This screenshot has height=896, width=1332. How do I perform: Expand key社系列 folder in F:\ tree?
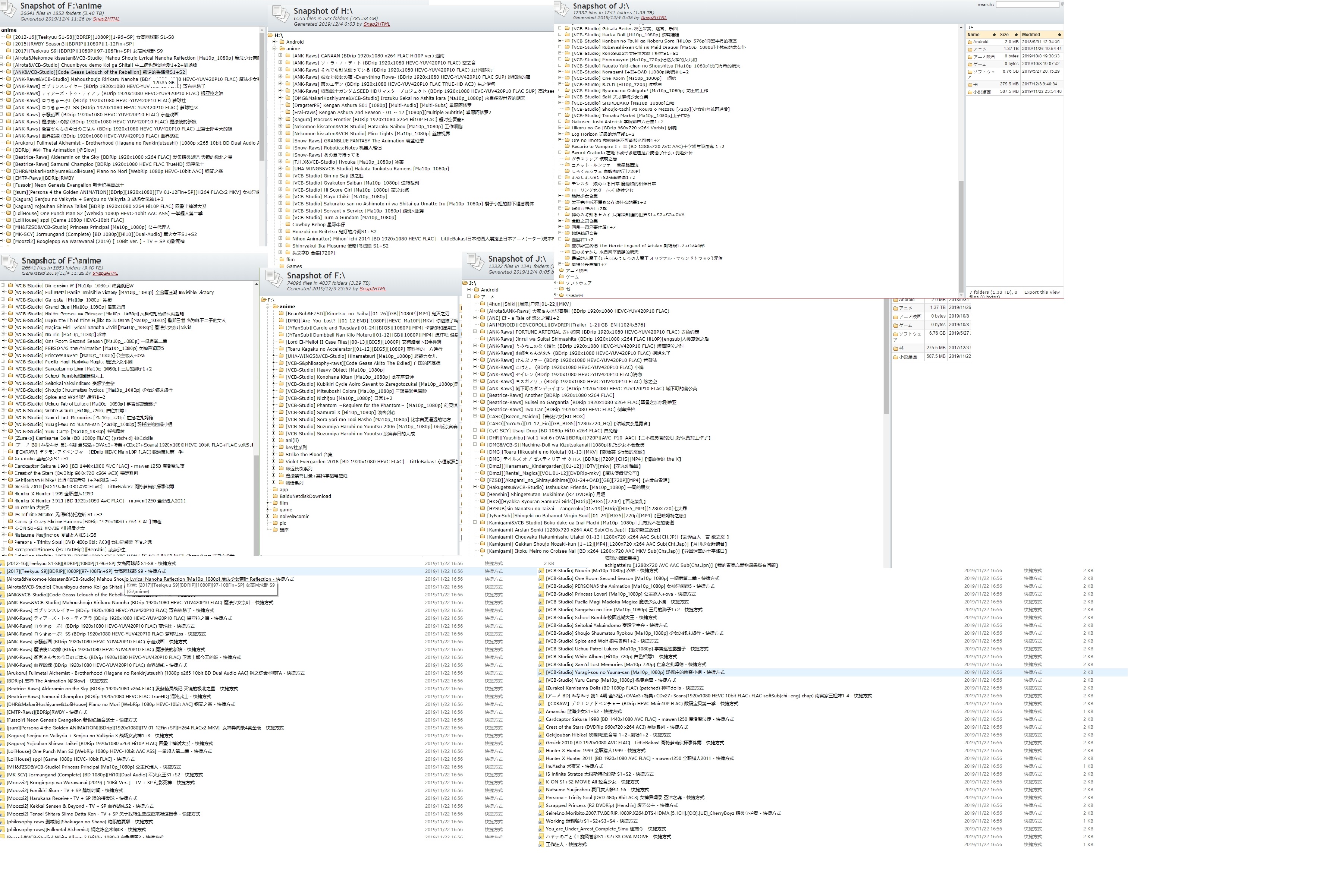pyautogui.click(x=274, y=447)
